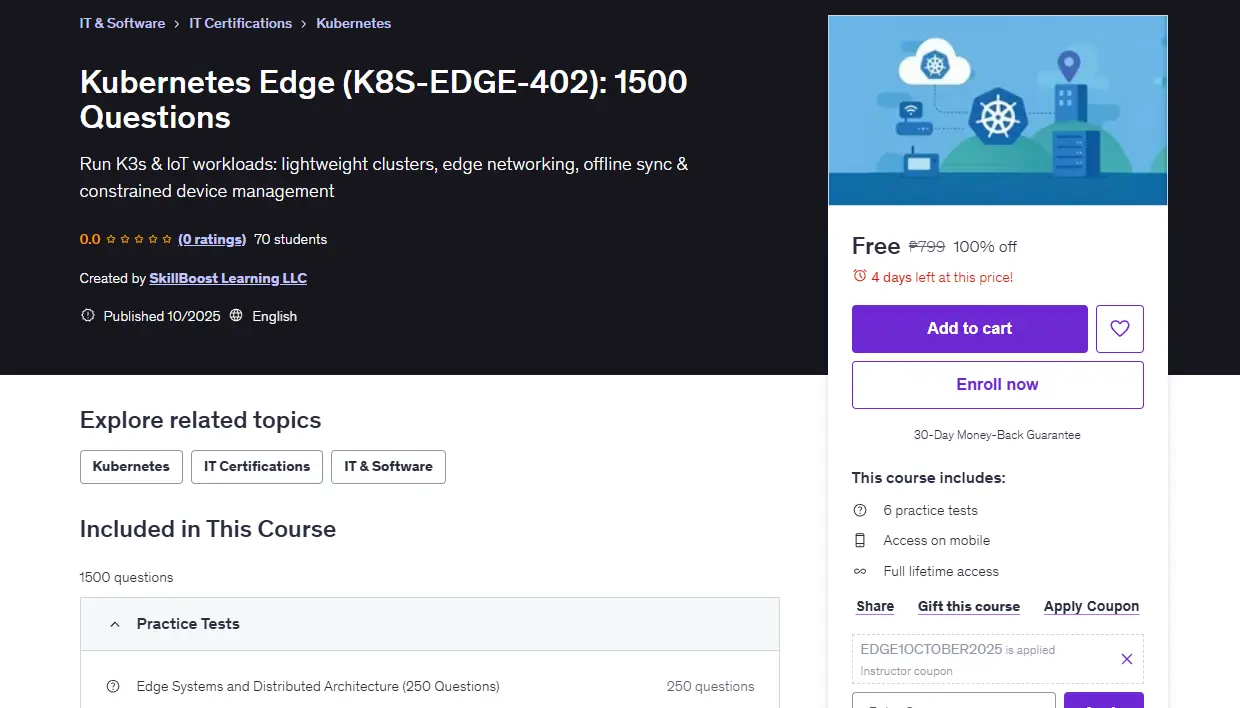Click the question icon beside Edge Systems test
Screen dimensions: 1240x708
tap(113, 686)
